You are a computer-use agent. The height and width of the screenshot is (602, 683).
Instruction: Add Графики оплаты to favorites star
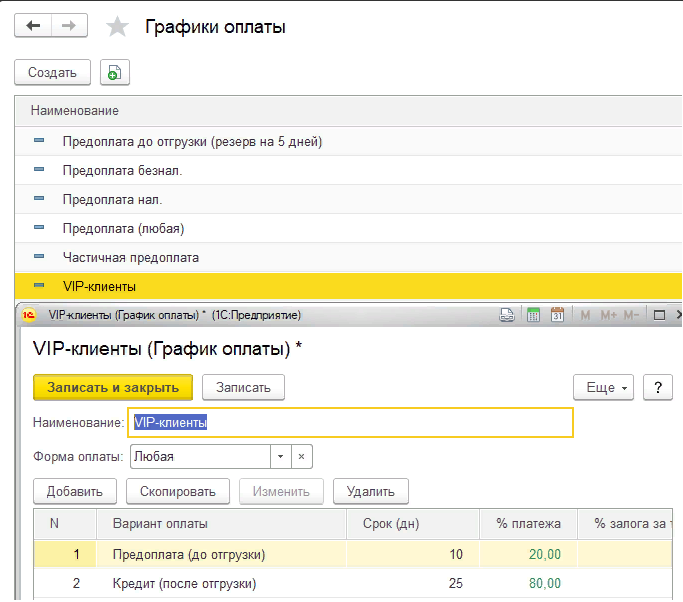pyautogui.click(x=117, y=27)
